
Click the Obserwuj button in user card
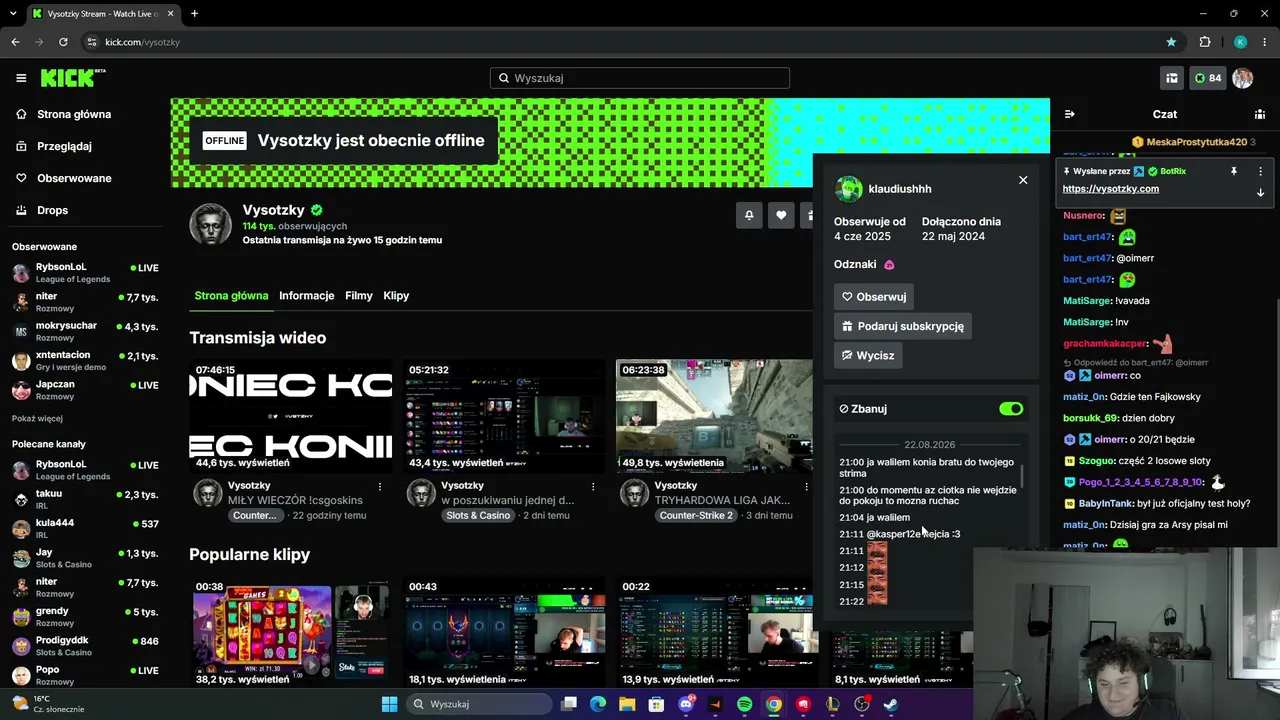874,297
